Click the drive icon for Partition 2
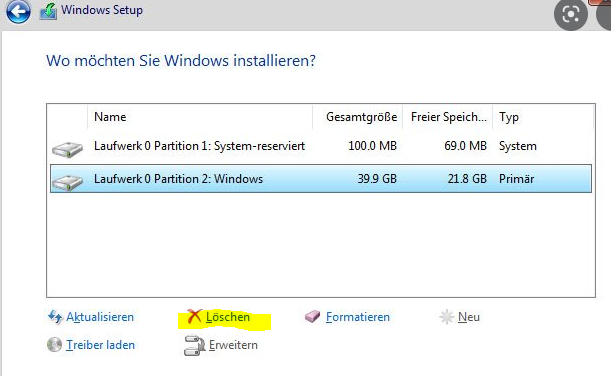This screenshot has width=611, height=376. [x=67, y=182]
